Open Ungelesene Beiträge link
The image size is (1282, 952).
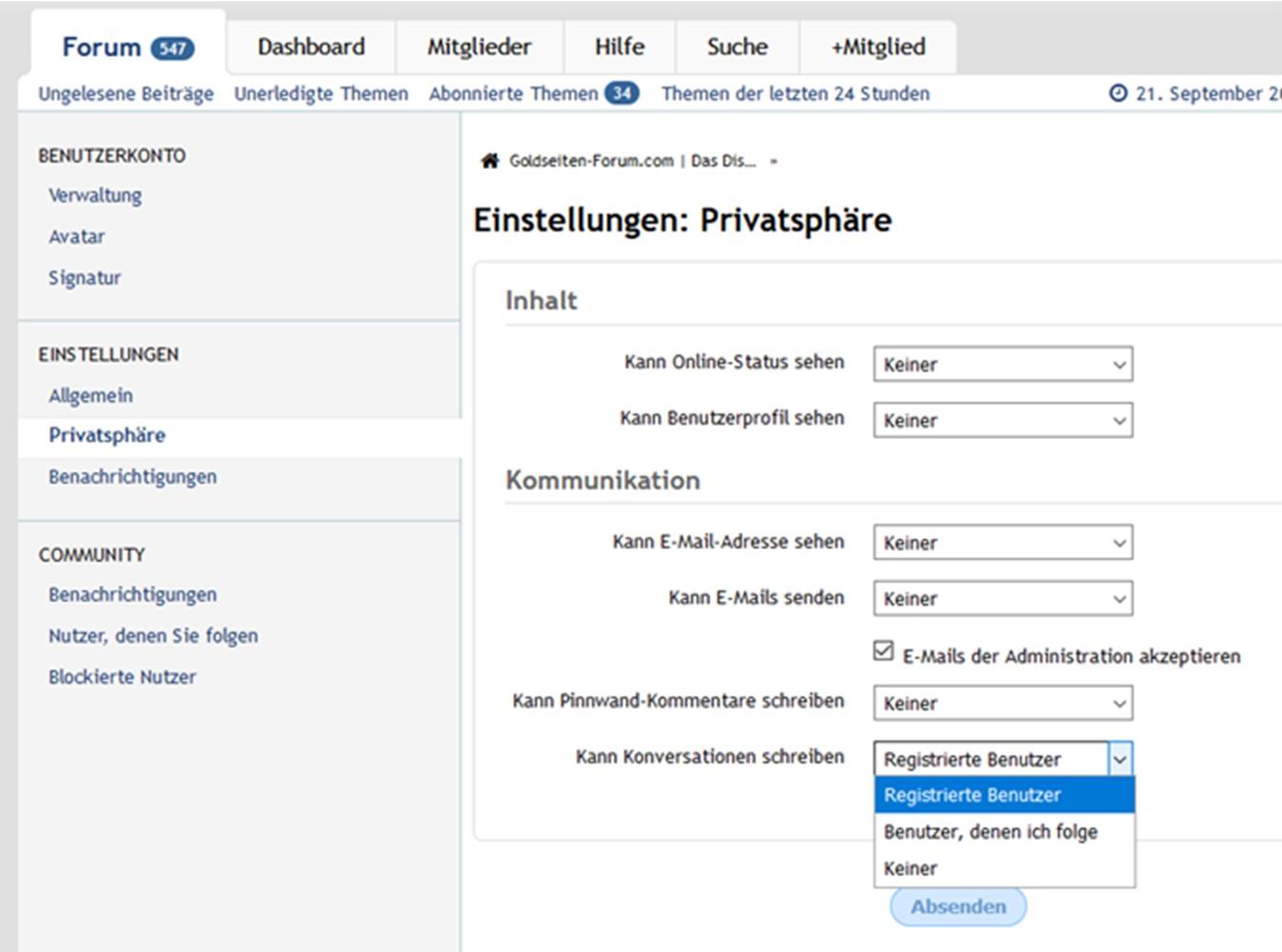(125, 93)
